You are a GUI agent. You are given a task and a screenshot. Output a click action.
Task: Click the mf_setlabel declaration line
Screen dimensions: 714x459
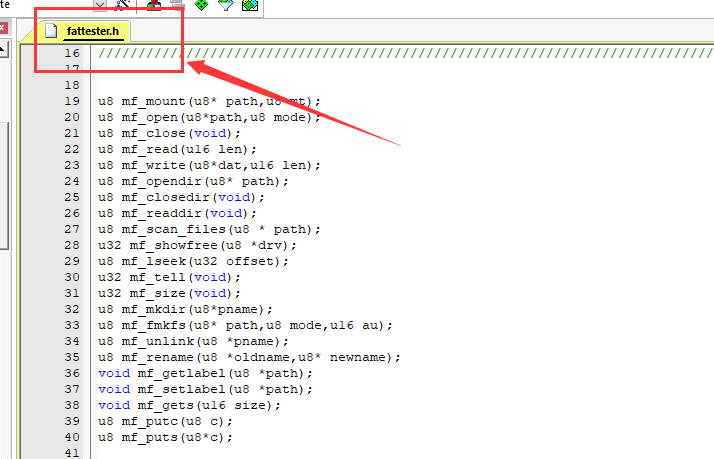205,389
